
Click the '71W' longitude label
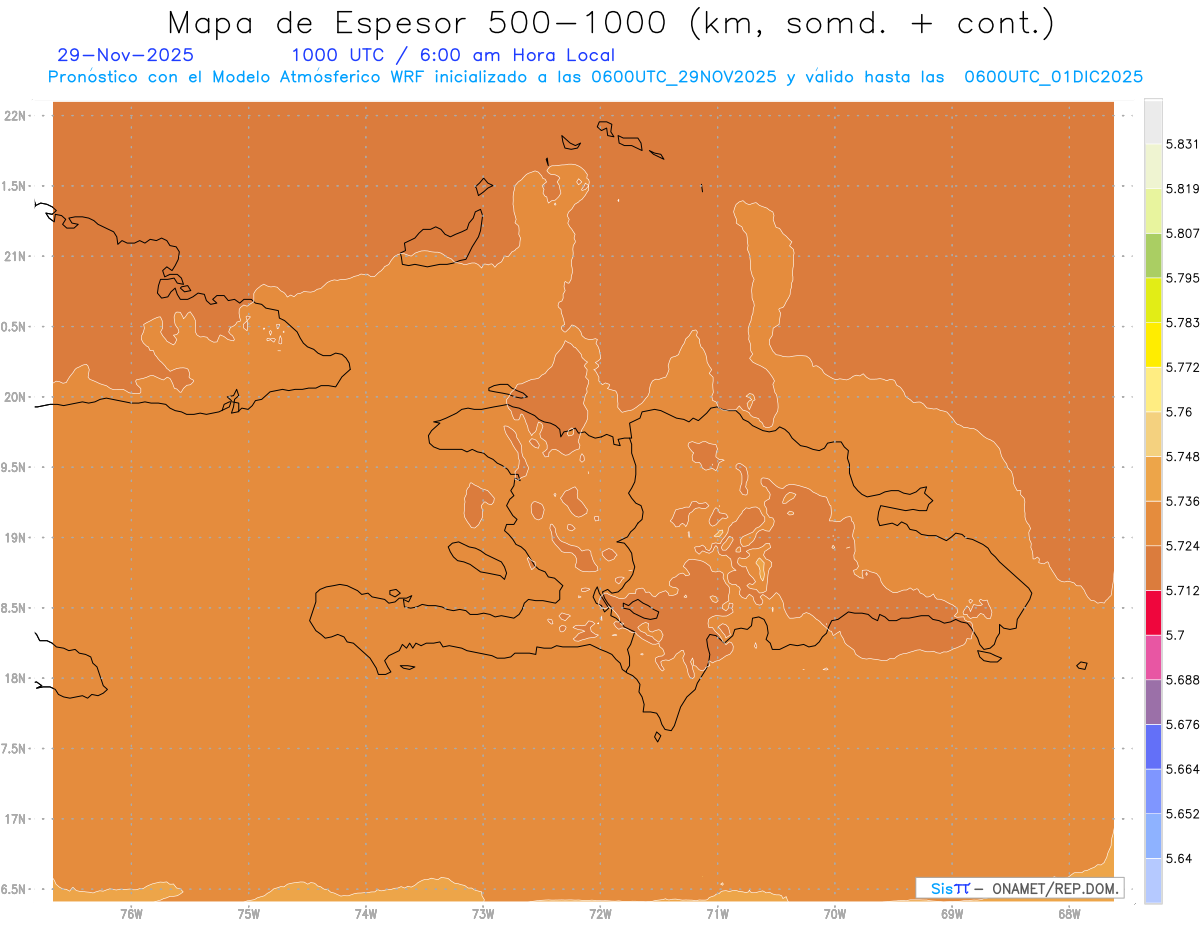point(717,914)
